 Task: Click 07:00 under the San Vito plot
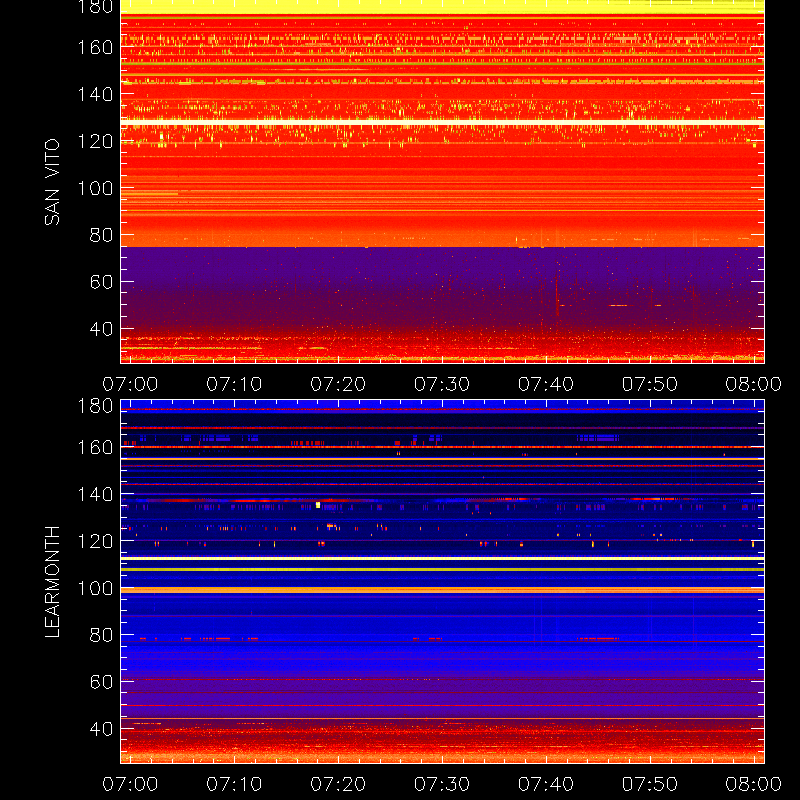[130, 384]
